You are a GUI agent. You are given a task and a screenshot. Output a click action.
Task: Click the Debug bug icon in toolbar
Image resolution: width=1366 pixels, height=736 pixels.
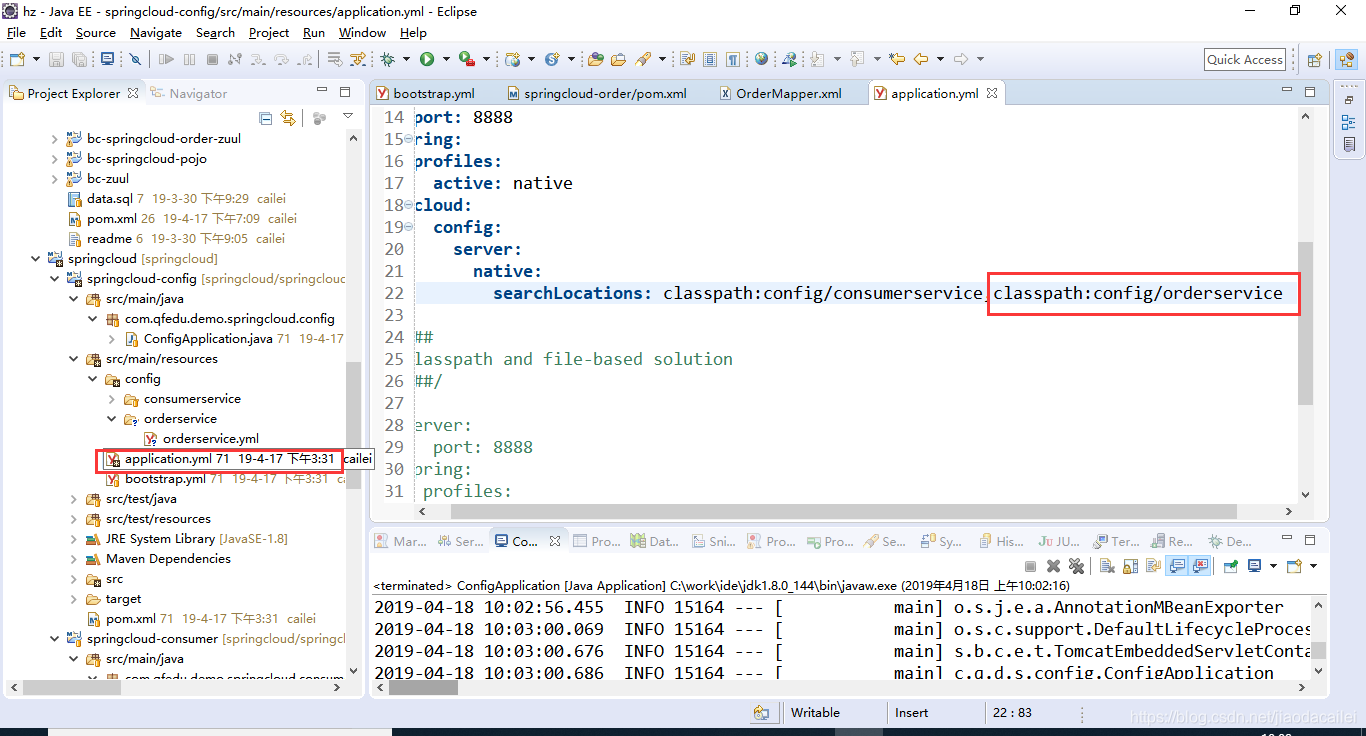pyautogui.click(x=387, y=60)
